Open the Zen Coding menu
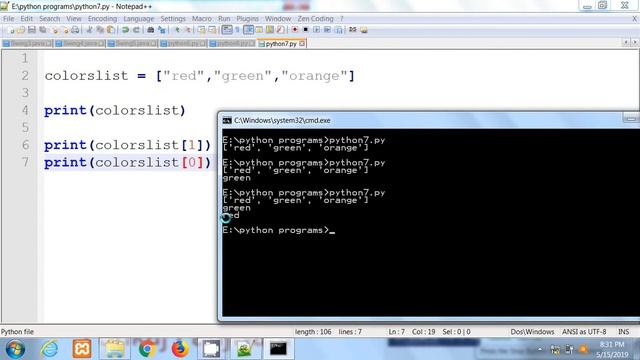The height and width of the screenshot is (360, 640). tap(315, 19)
